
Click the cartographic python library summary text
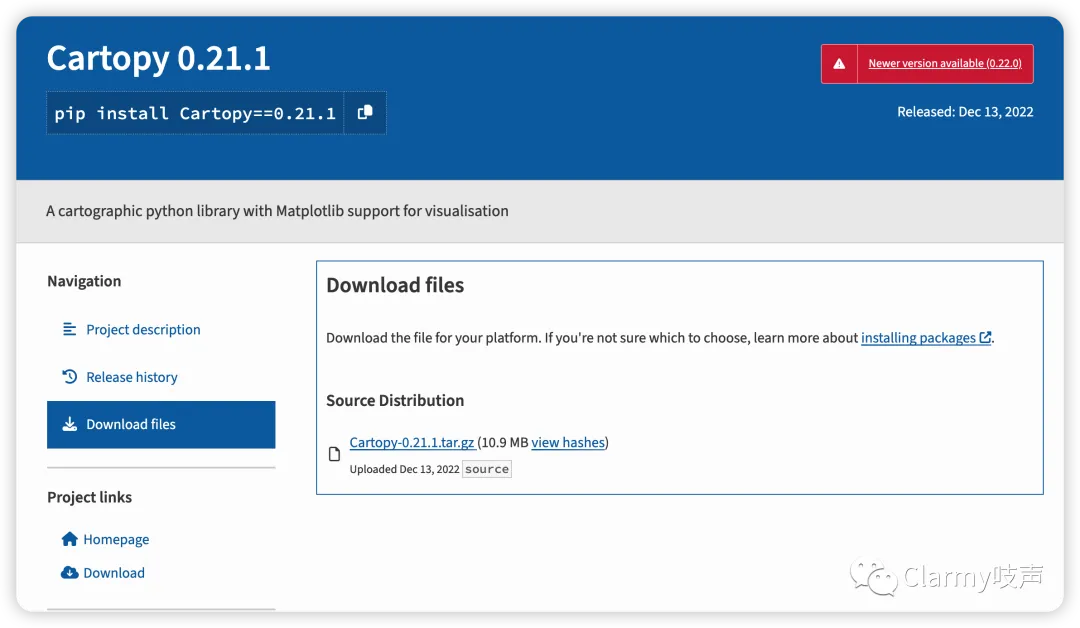[x=277, y=211]
